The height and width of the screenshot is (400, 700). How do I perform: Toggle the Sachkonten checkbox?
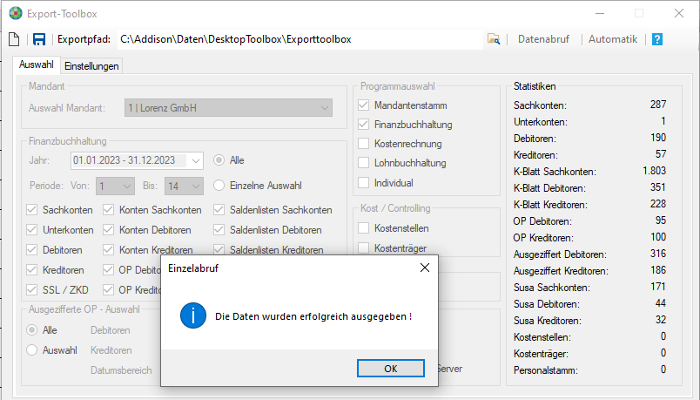32,210
